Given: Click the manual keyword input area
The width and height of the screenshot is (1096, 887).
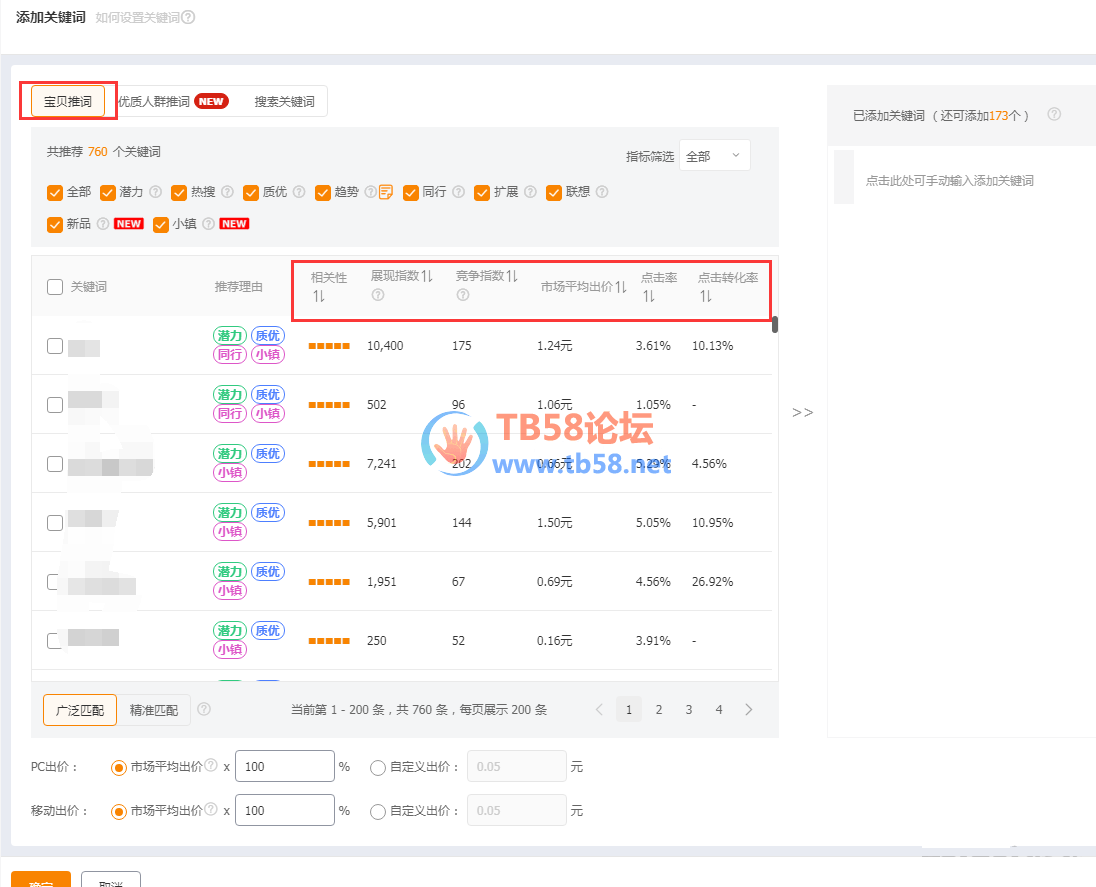Looking at the screenshot, I should pyautogui.click(x=949, y=181).
